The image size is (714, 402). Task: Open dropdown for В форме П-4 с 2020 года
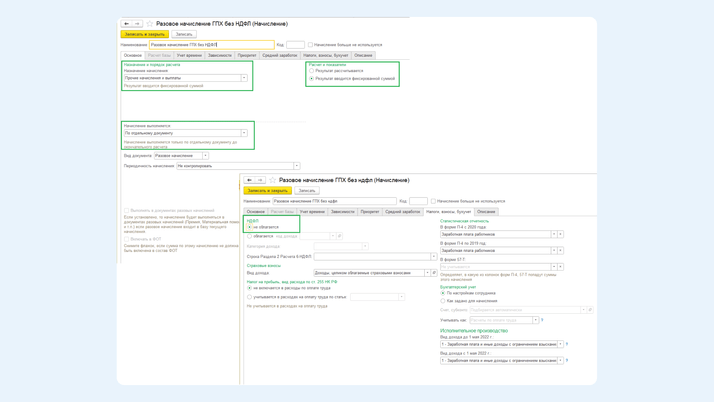pyautogui.click(x=554, y=234)
